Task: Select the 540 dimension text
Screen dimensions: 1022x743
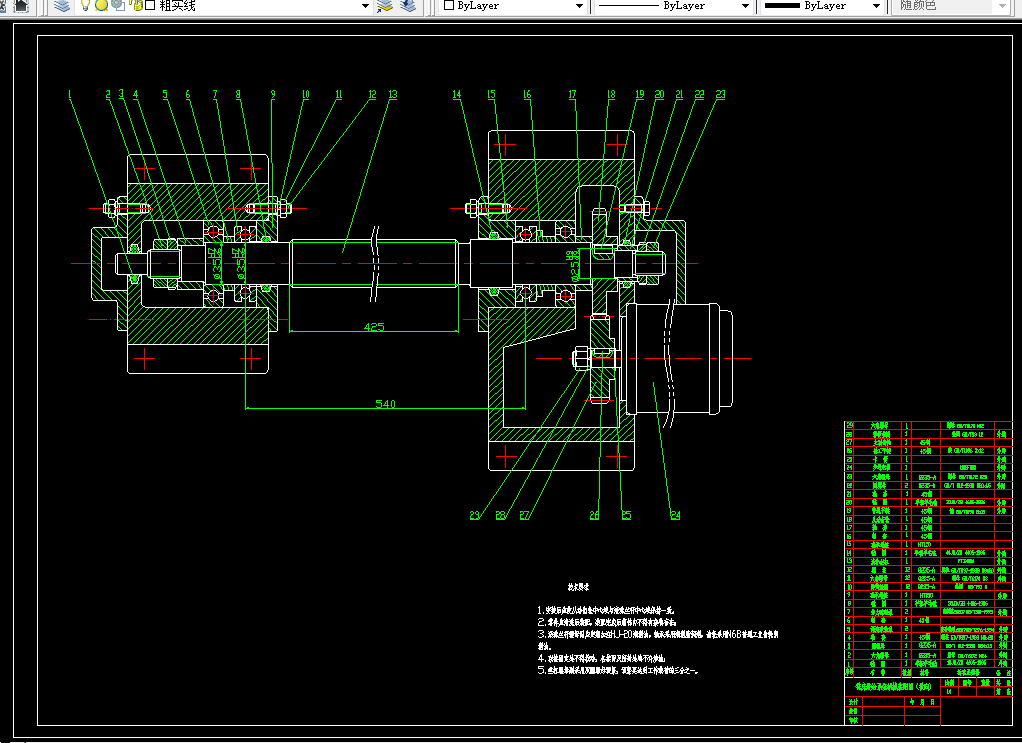Action: 385,403
